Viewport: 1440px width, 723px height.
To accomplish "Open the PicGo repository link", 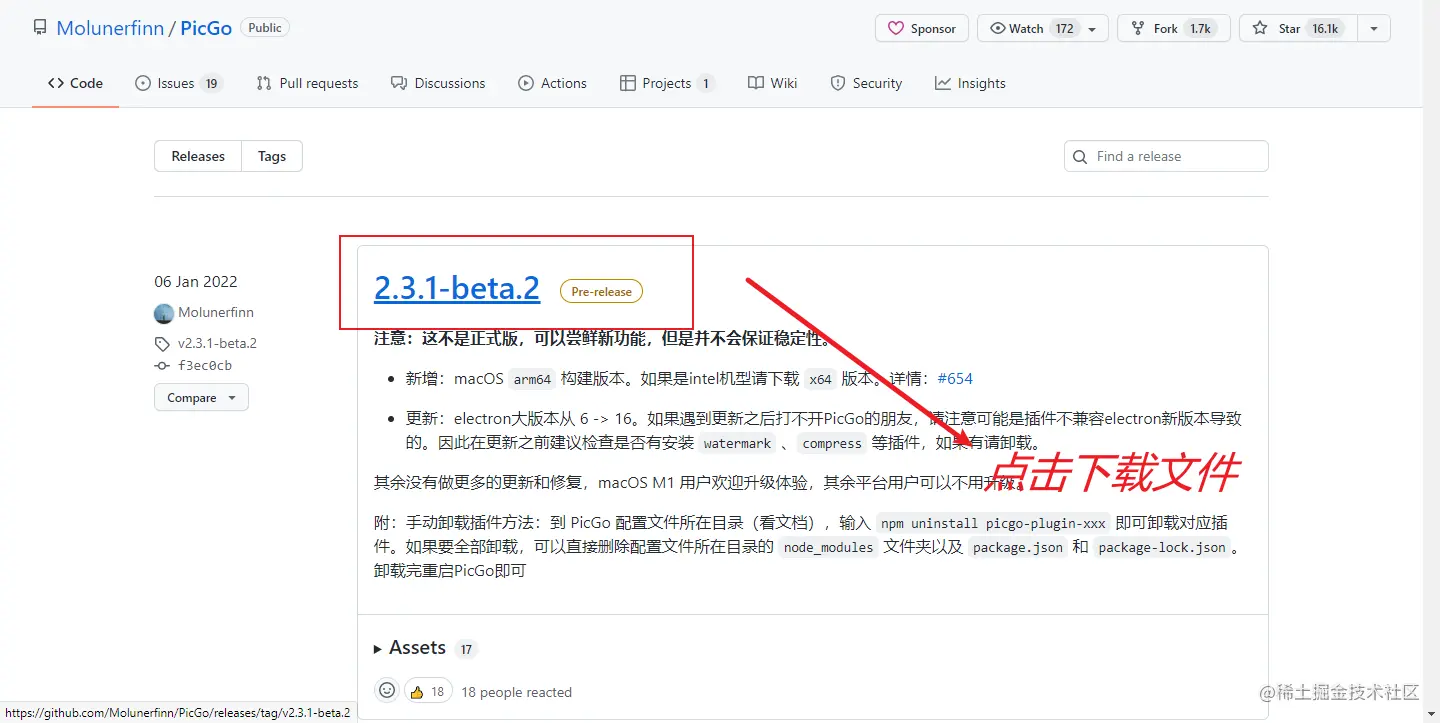I will click(206, 28).
